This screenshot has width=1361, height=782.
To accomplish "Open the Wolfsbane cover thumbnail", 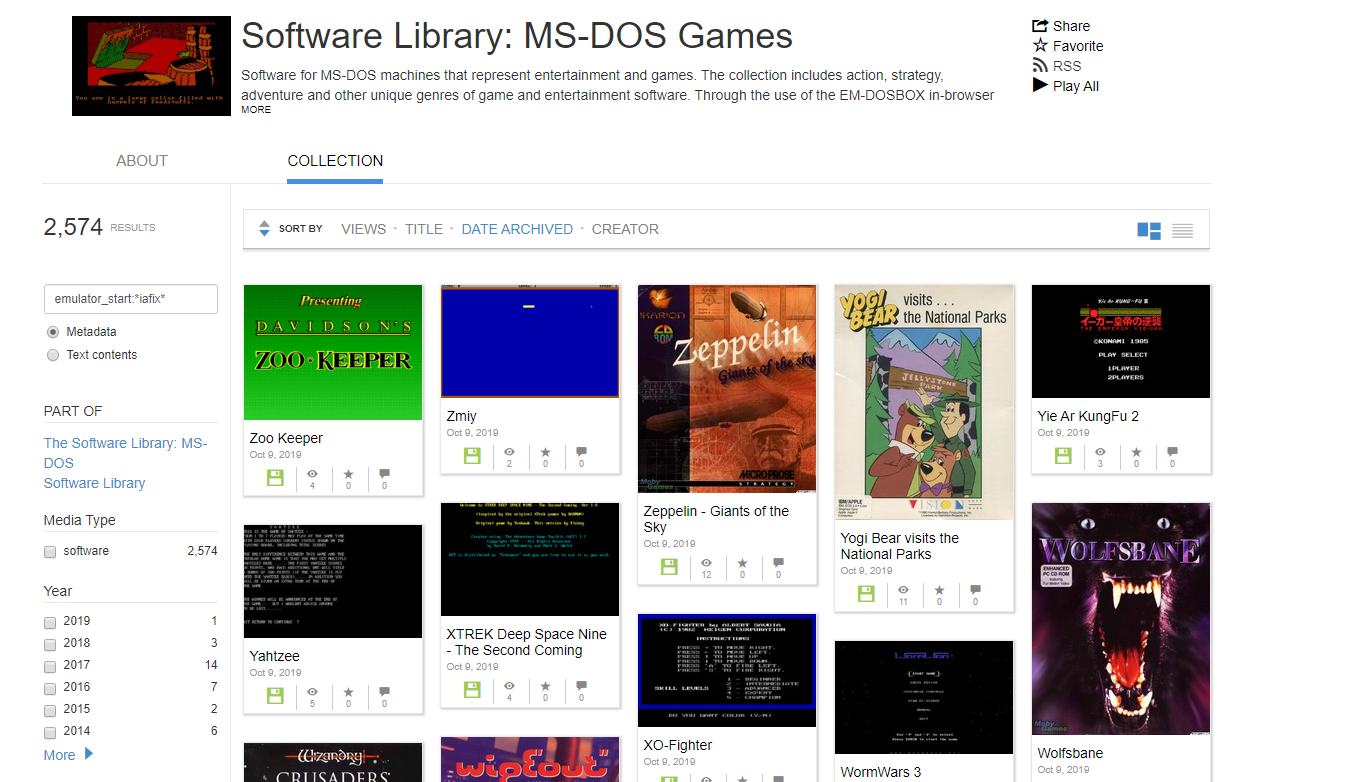I will (x=1121, y=619).
